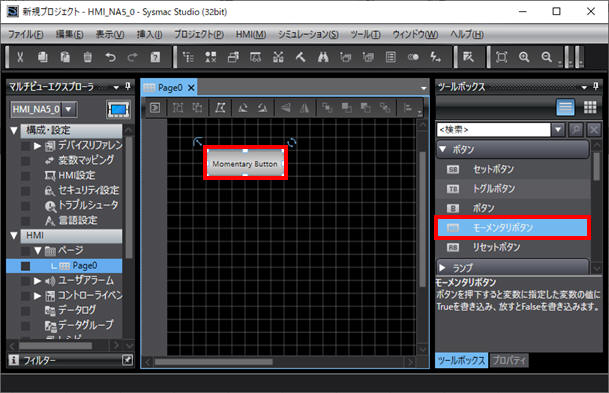The image size is (609, 393).
Task: Toggle checkbox beside ユーザアラーム
Action: (x=26, y=281)
